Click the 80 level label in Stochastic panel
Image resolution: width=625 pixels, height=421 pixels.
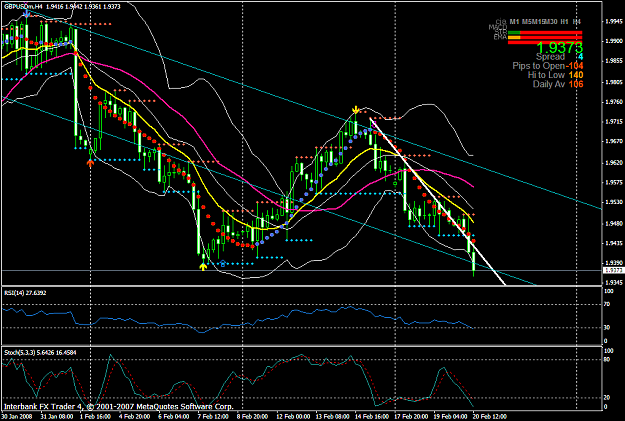(x=607, y=359)
